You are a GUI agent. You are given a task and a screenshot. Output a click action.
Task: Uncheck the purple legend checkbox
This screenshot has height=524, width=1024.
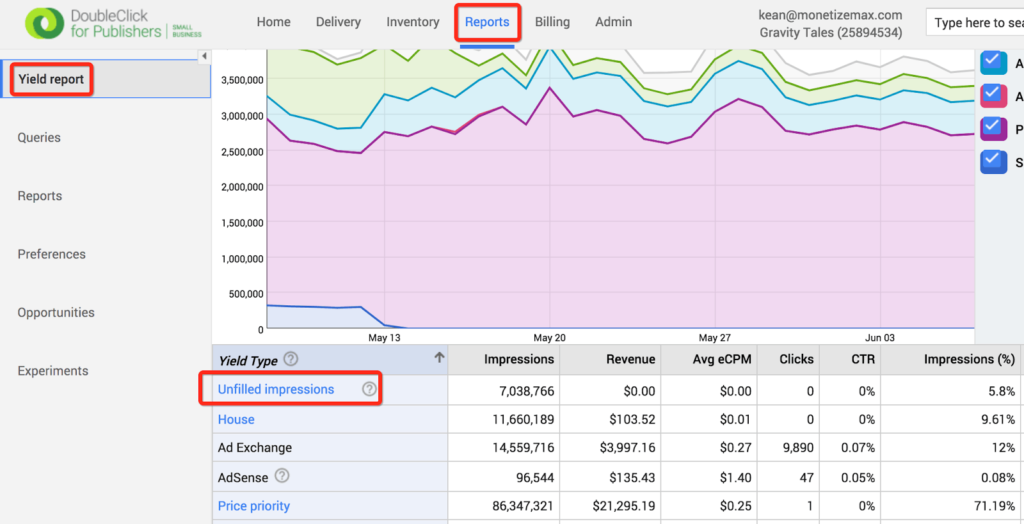point(993,128)
